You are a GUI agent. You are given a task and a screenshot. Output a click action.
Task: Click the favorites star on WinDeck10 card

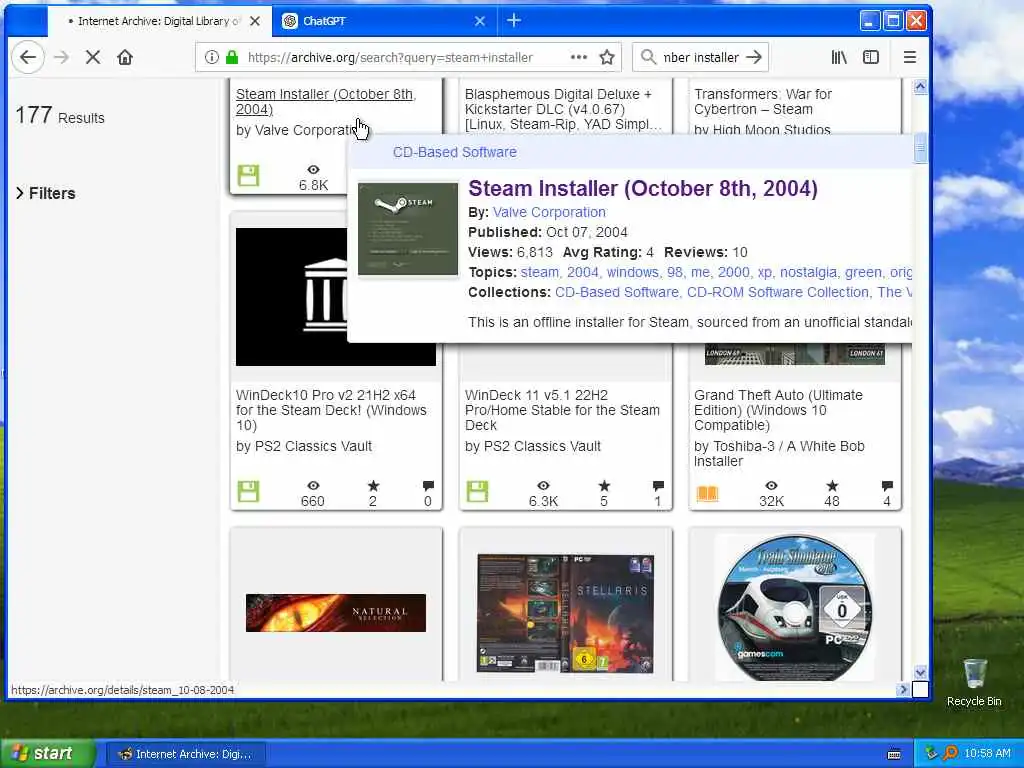tap(373, 485)
